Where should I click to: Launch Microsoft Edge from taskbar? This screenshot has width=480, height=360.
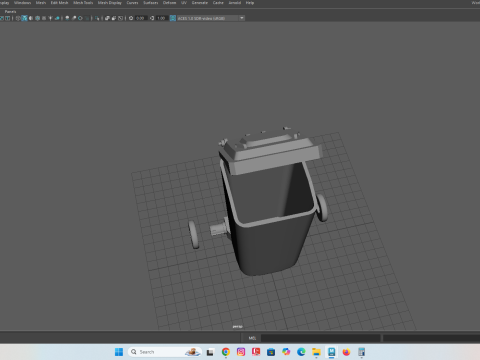[301, 352]
